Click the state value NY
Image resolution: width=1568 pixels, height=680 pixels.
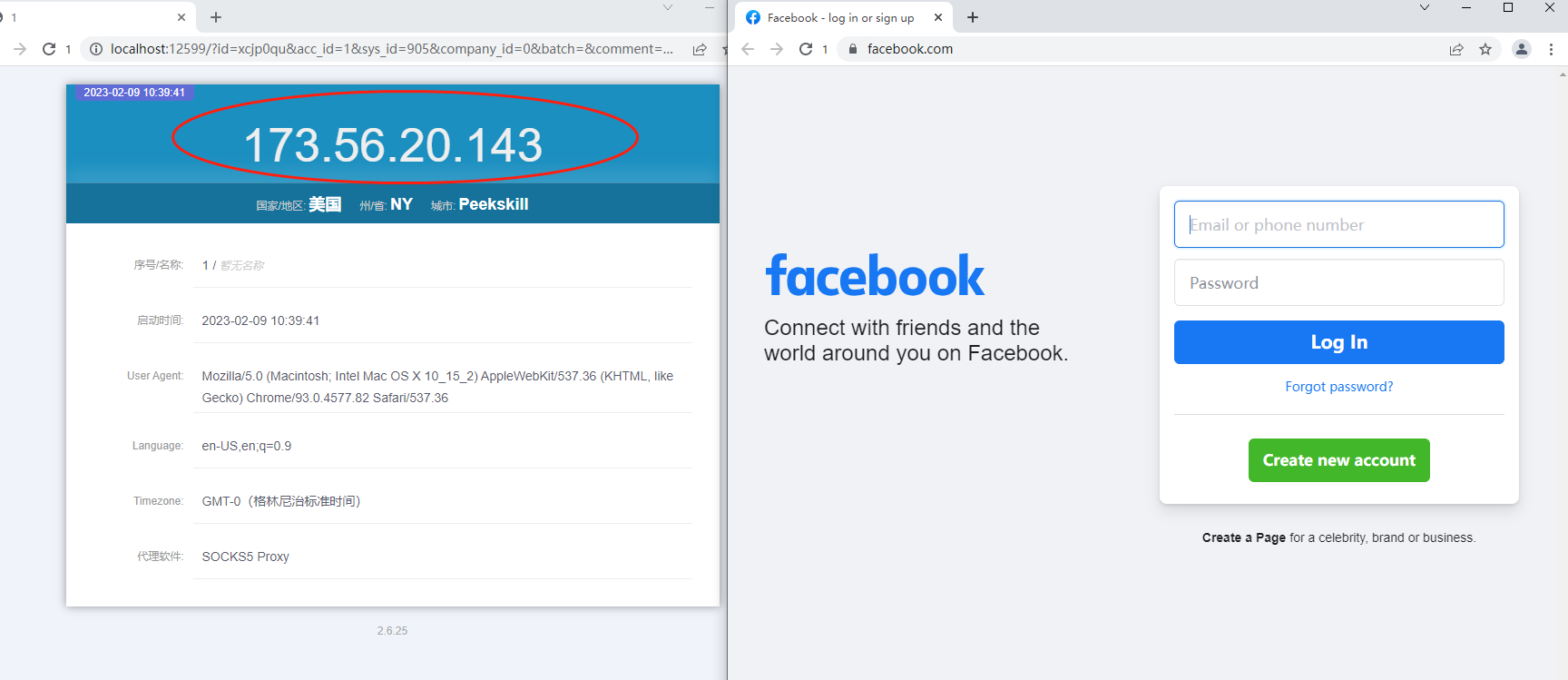pos(401,204)
